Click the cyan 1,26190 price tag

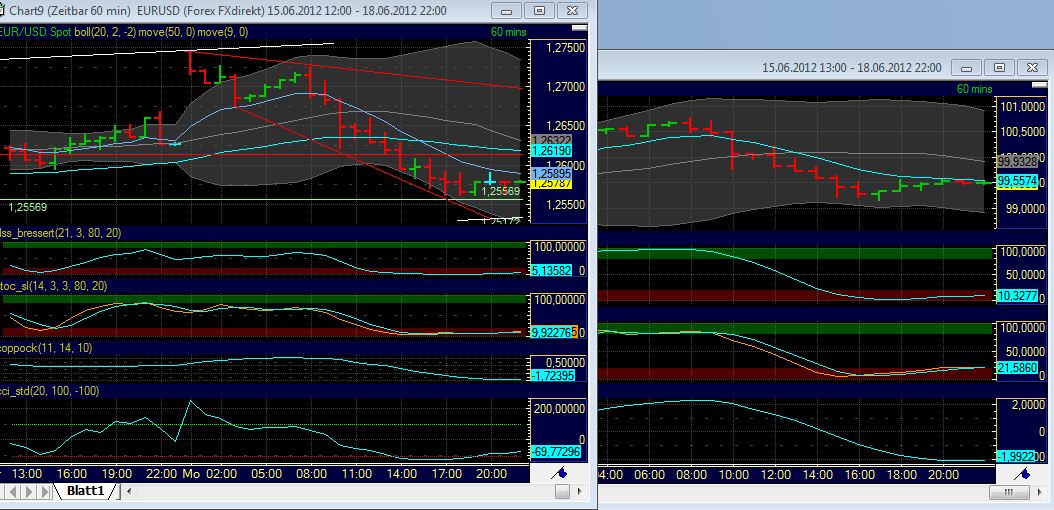pyautogui.click(x=551, y=151)
